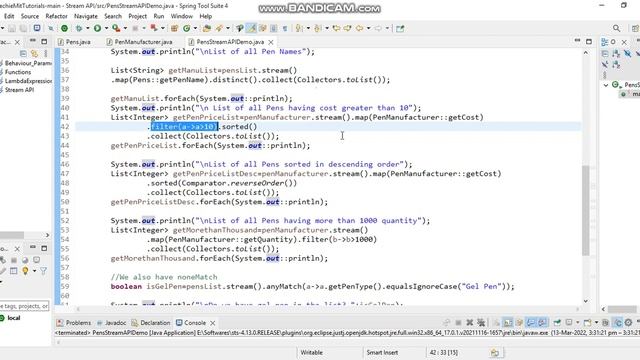Screen dimensions: 640x360
Task: Select local node in Boot Dashboard
Action: point(13,318)
